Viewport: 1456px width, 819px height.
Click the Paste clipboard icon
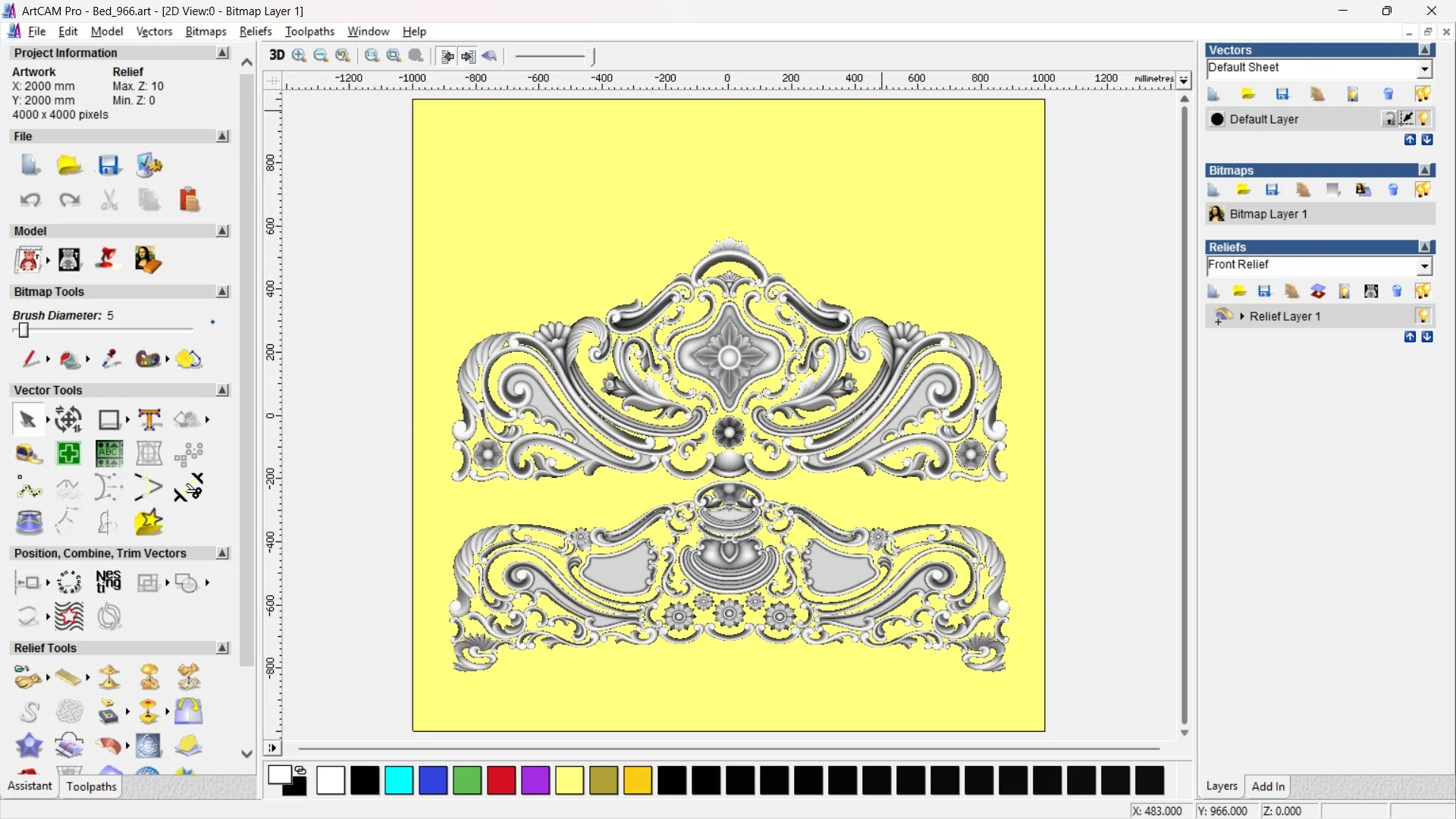(x=189, y=200)
